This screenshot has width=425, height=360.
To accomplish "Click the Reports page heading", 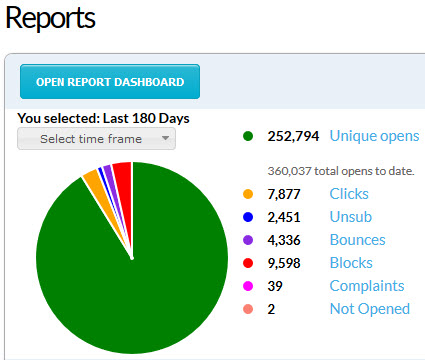I will click(x=50, y=19).
